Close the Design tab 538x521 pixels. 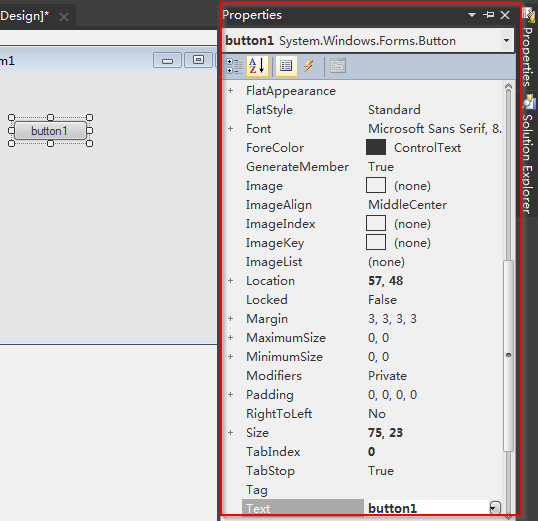coord(64,17)
